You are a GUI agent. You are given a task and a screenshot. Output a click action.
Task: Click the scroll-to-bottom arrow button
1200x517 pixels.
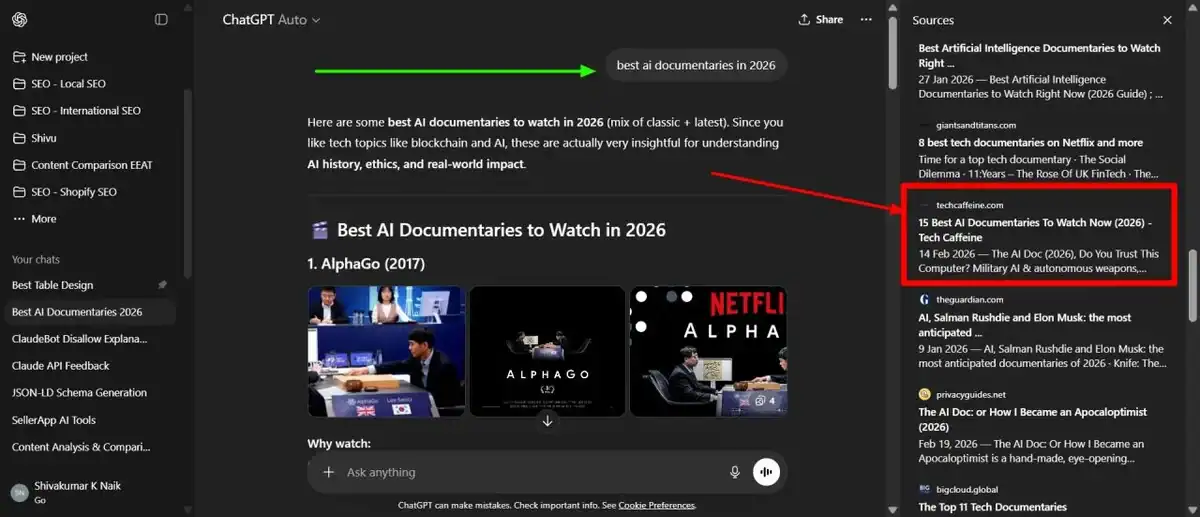coord(547,420)
